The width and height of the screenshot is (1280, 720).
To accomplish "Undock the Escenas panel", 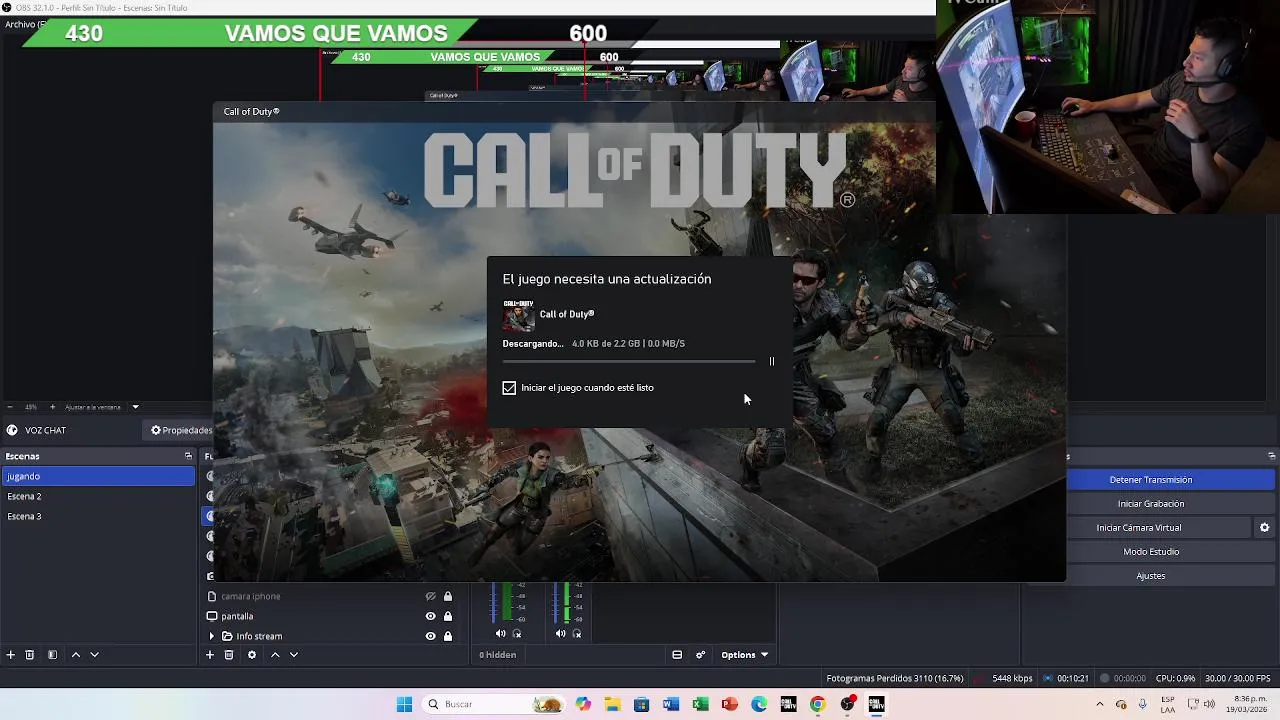I will pyautogui.click(x=188, y=456).
